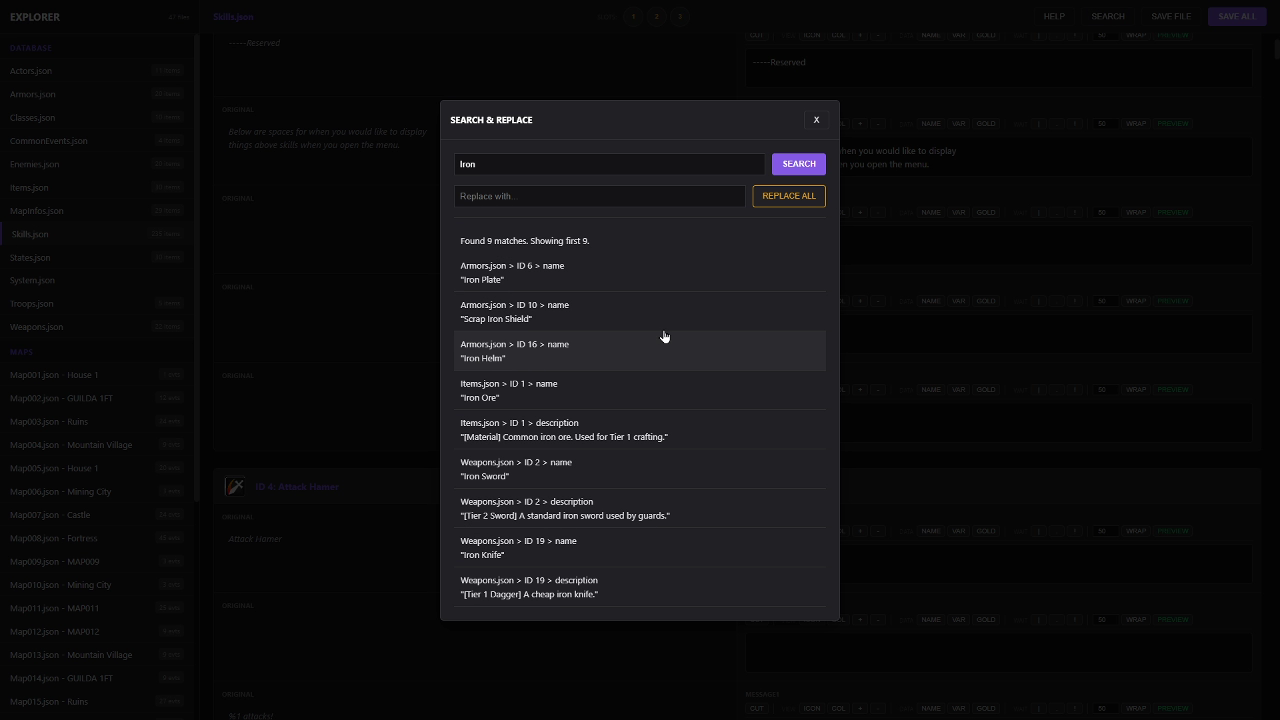Open Classes.json in the Explorer
The width and height of the screenshot is (1280, 720).
click(x=96, y=118)
